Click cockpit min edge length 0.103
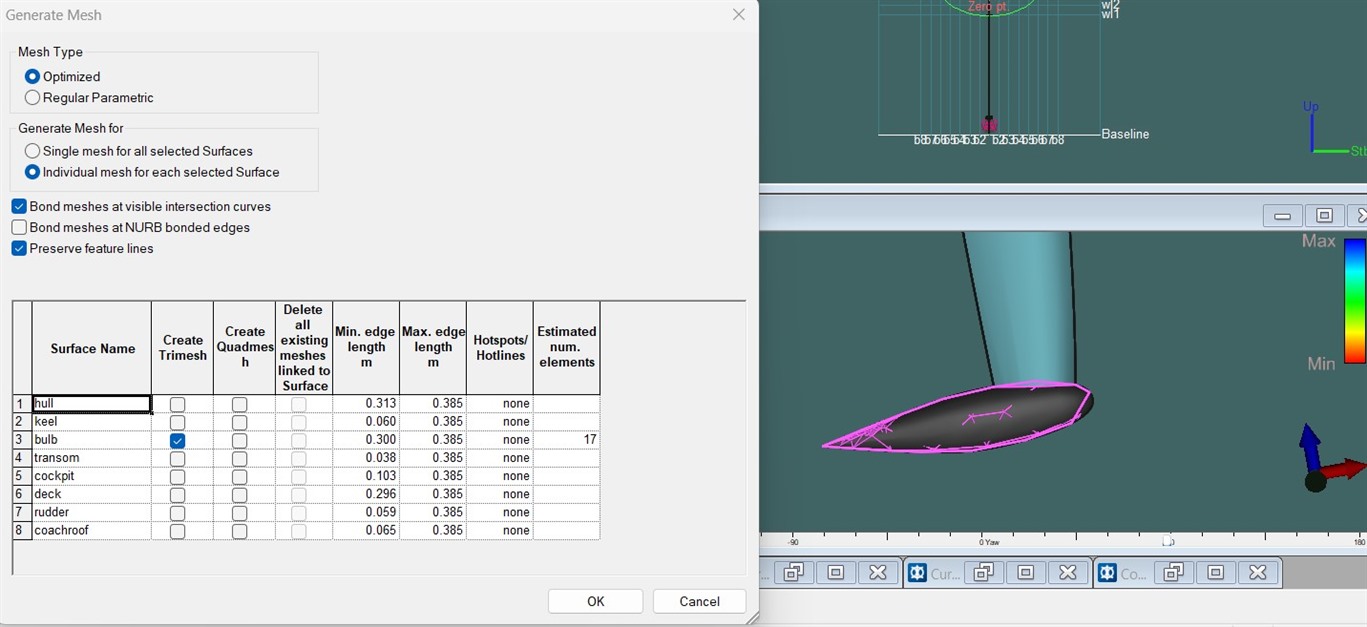Viewport: 1367px width, 627px height. tap(366, 476)
